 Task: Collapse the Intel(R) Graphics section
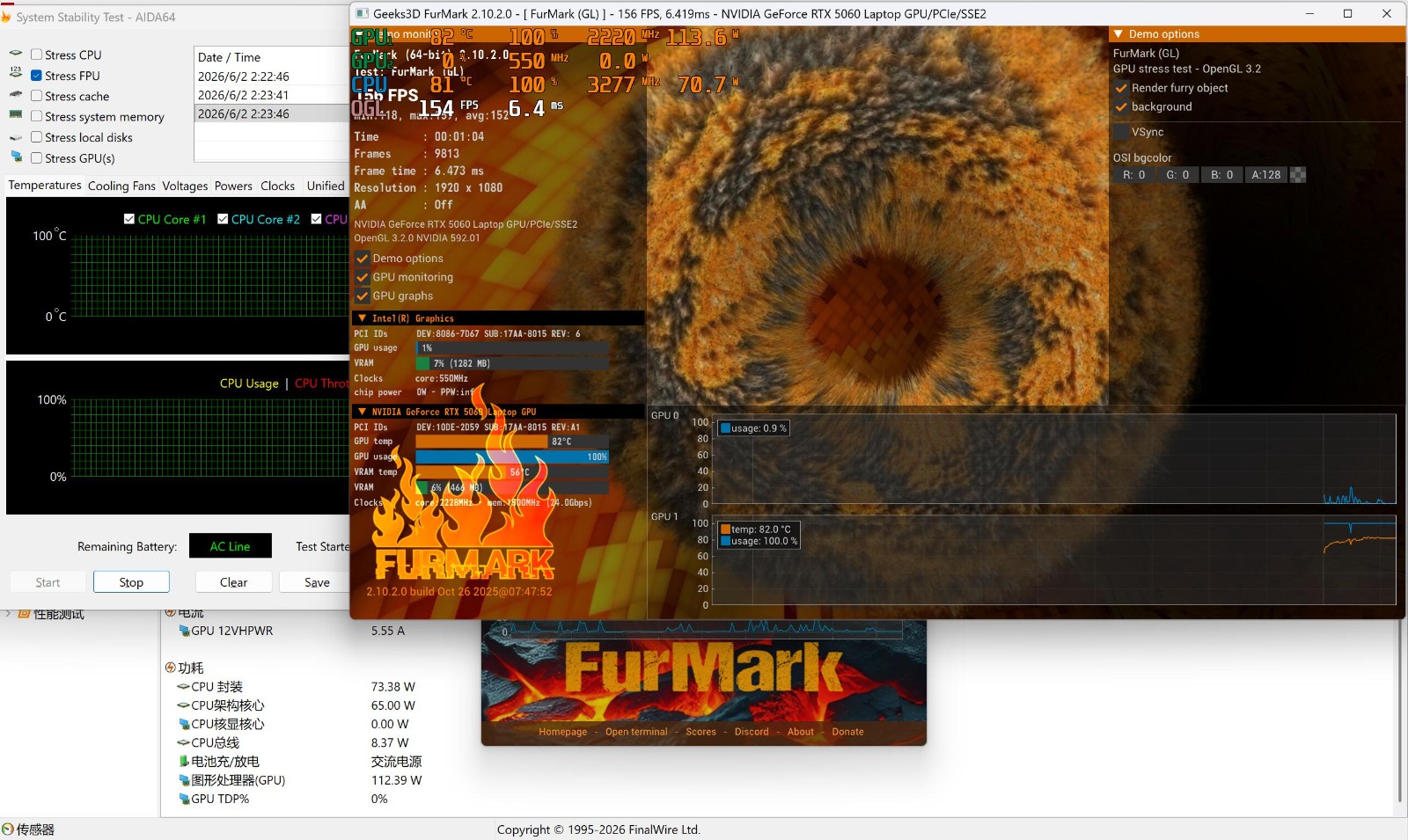tap(362, 318)
